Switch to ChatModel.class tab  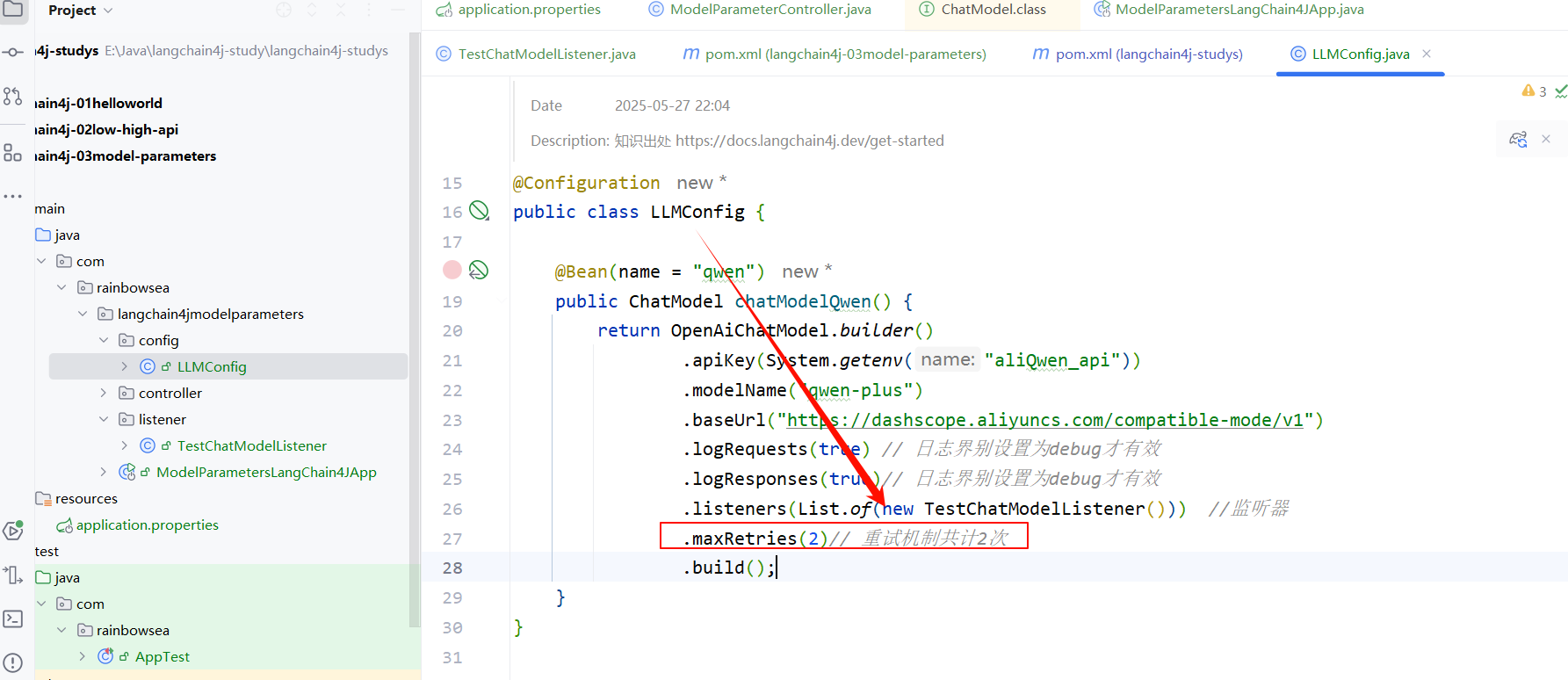[x=983, y=10]
